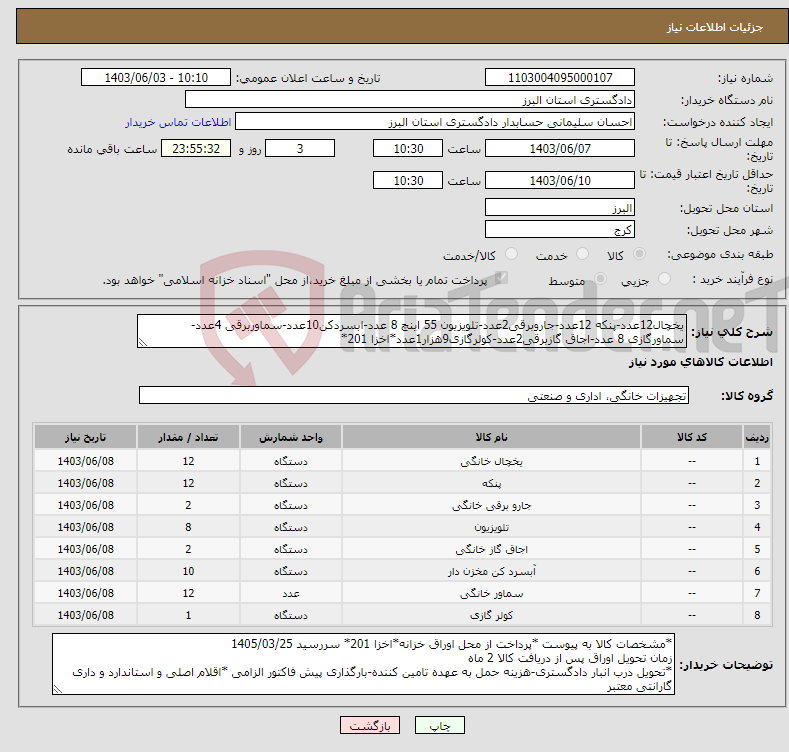Image resolution: width=789 pixels, height=752 pixels.
Task: Click the کد کالا column header
Action: pyautogui.click(x=691, y=437)
